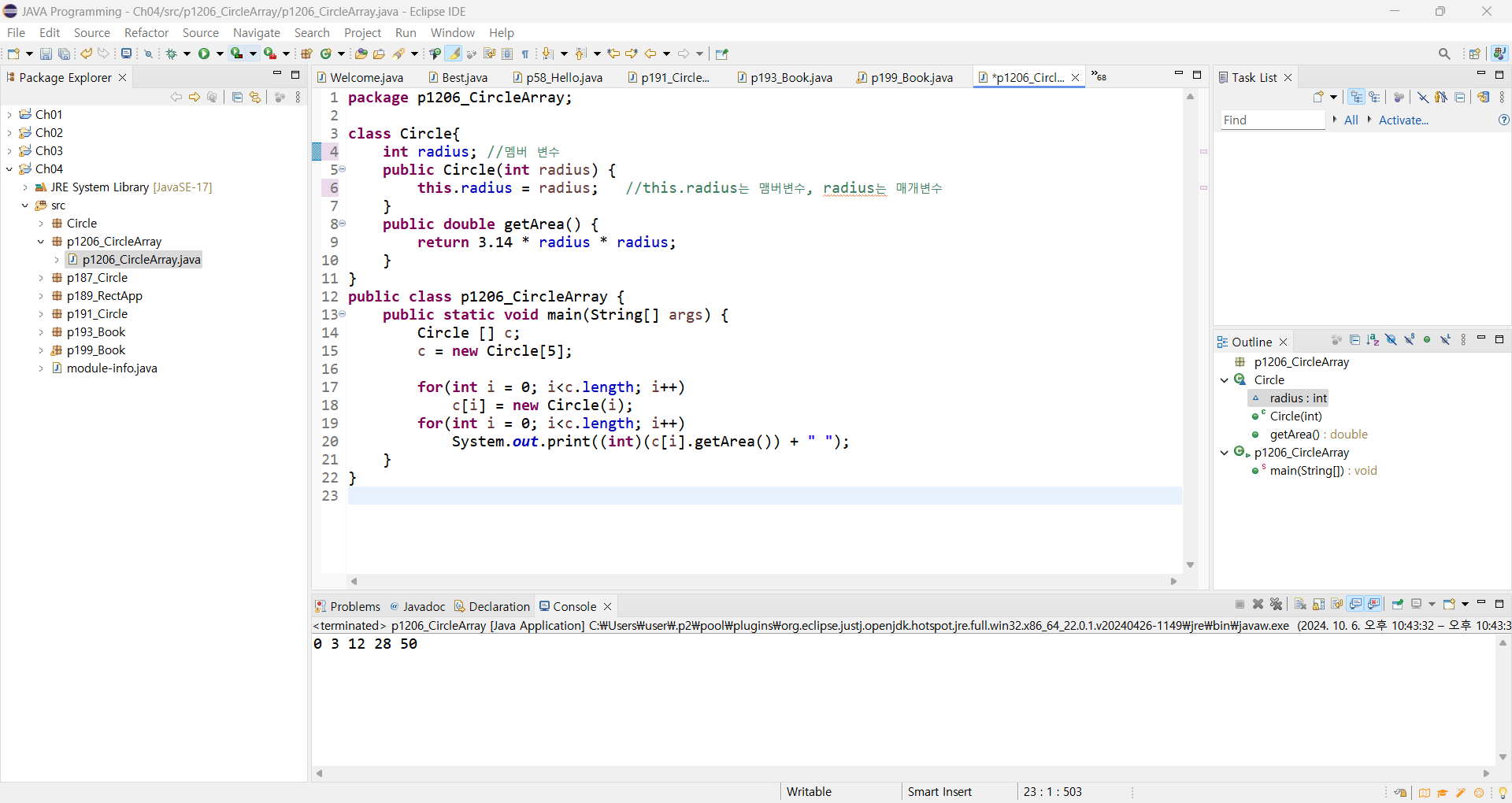This screenshot has width=1512, height=803.
Task: Click the Last Edit Location icon
Action: pyautogui.click(x=613, y=54)
